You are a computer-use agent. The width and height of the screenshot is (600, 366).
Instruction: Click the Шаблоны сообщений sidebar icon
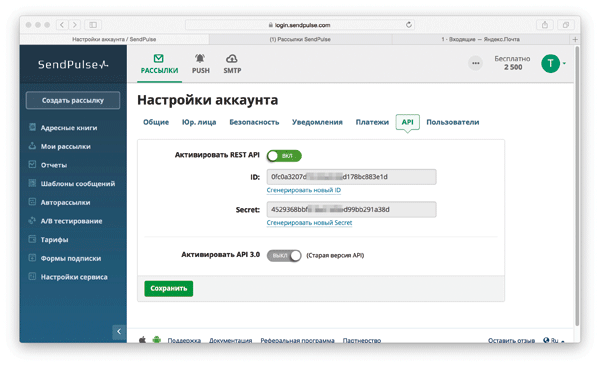pyautogui.click(x=33, y=183)
